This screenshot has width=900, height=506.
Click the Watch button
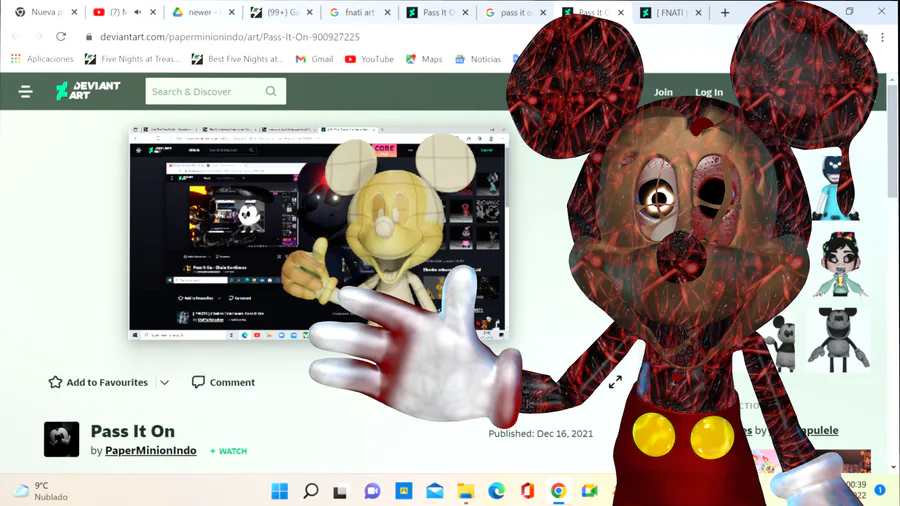coord(228,451)
